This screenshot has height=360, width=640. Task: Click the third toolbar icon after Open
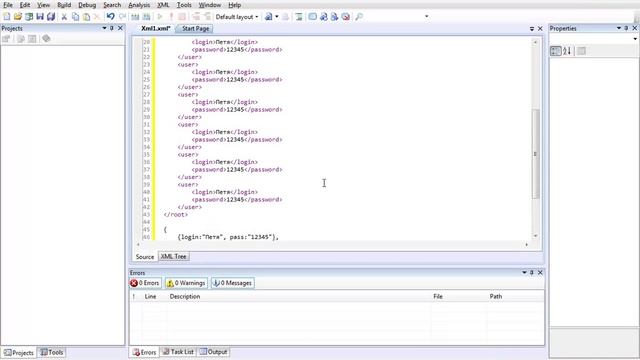[29, 17]
